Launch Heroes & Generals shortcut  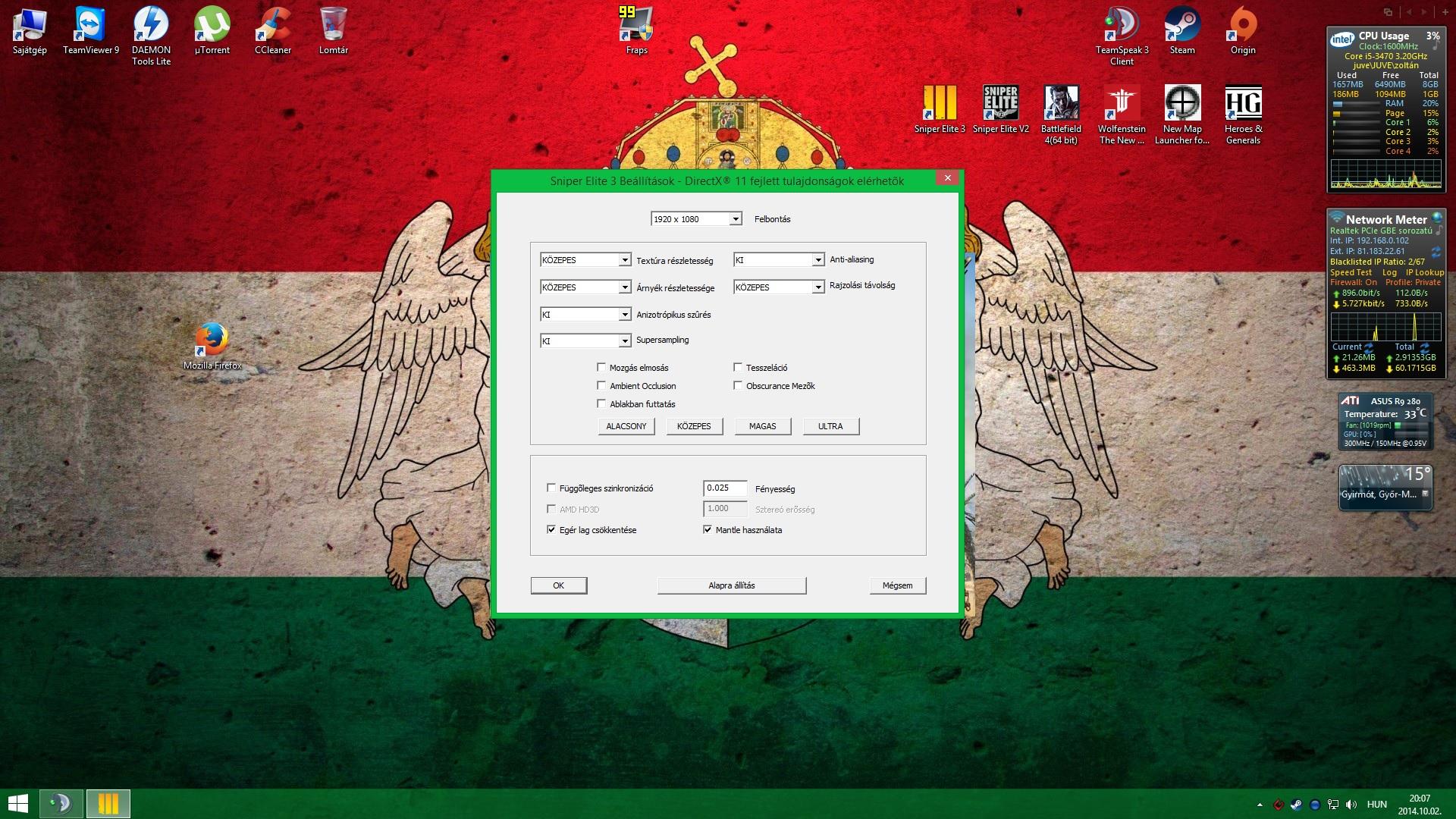point(1243,115)
